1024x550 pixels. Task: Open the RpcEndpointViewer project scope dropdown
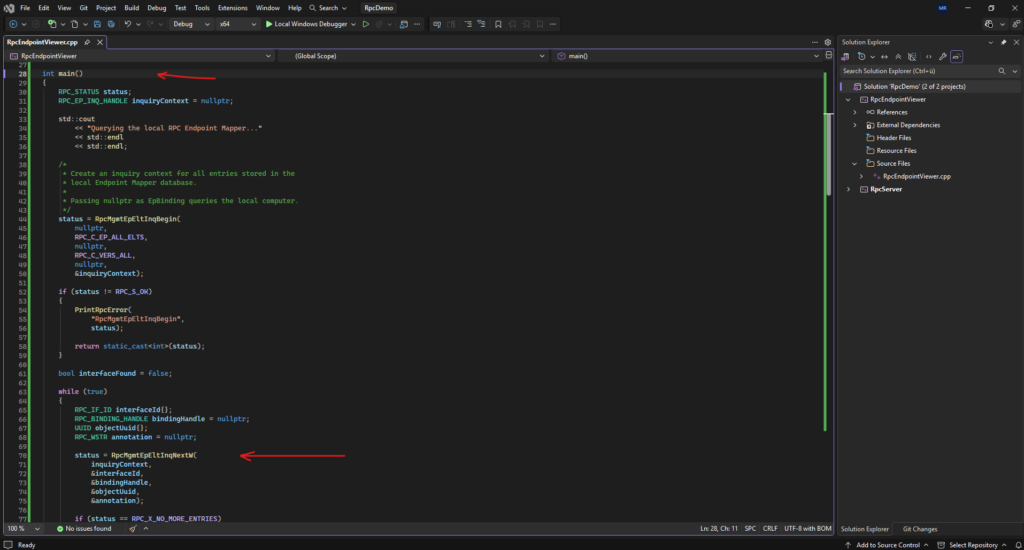point(141,56)
